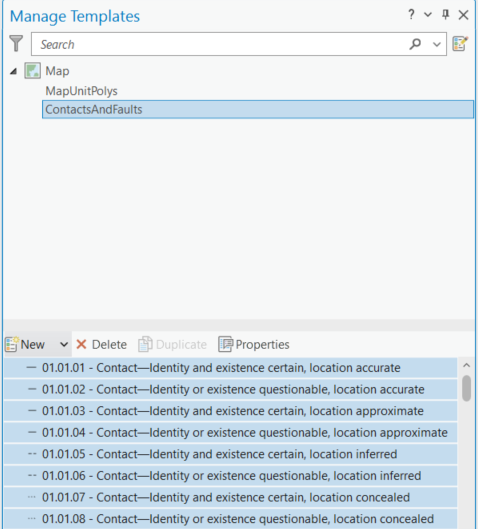
Task: Click the search magnifier icon
Action: tap(415, 44)
